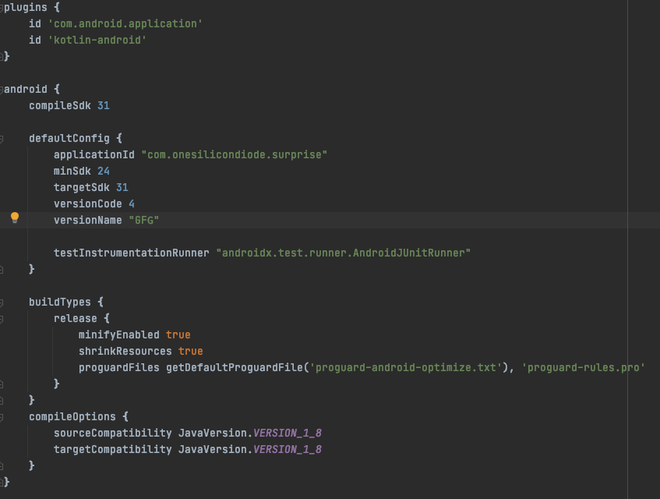The height and width of the screenshot is (499, 660).
Task: Fold the buildTypes block in gutter
Action: point(3,301)
